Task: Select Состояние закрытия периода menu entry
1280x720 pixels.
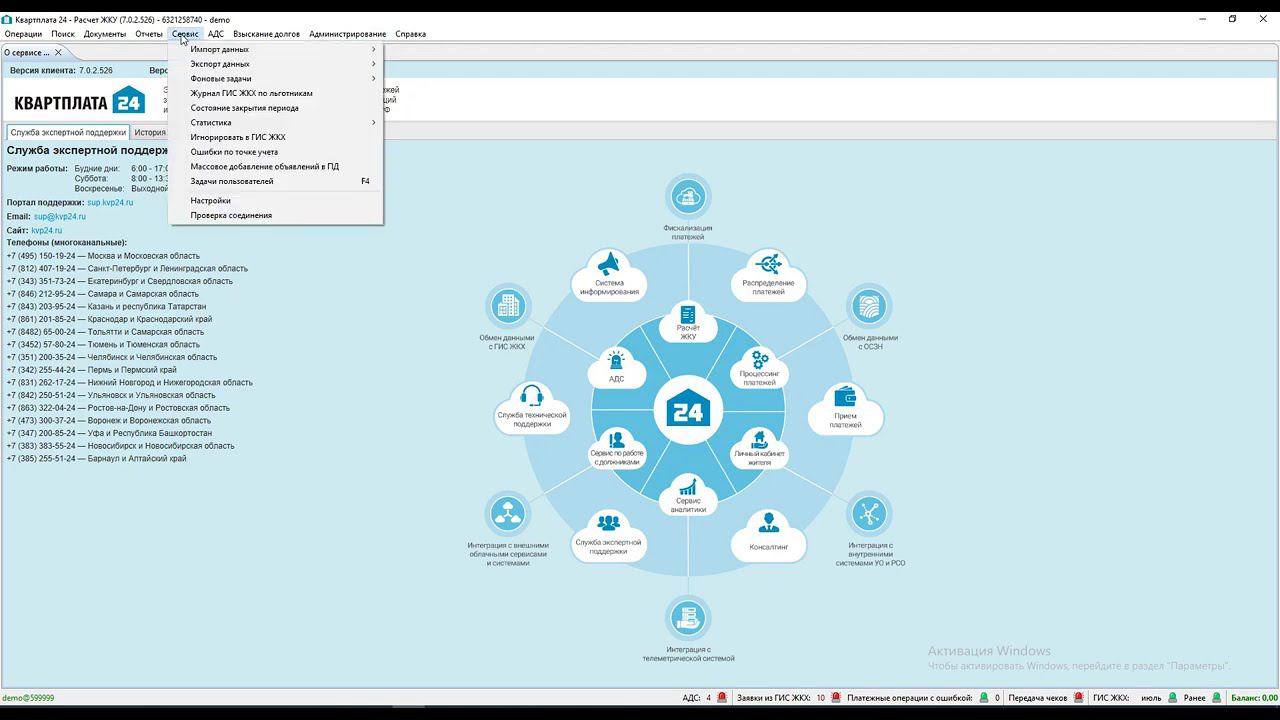Action: pyautogui.click(x=277, y=108)
